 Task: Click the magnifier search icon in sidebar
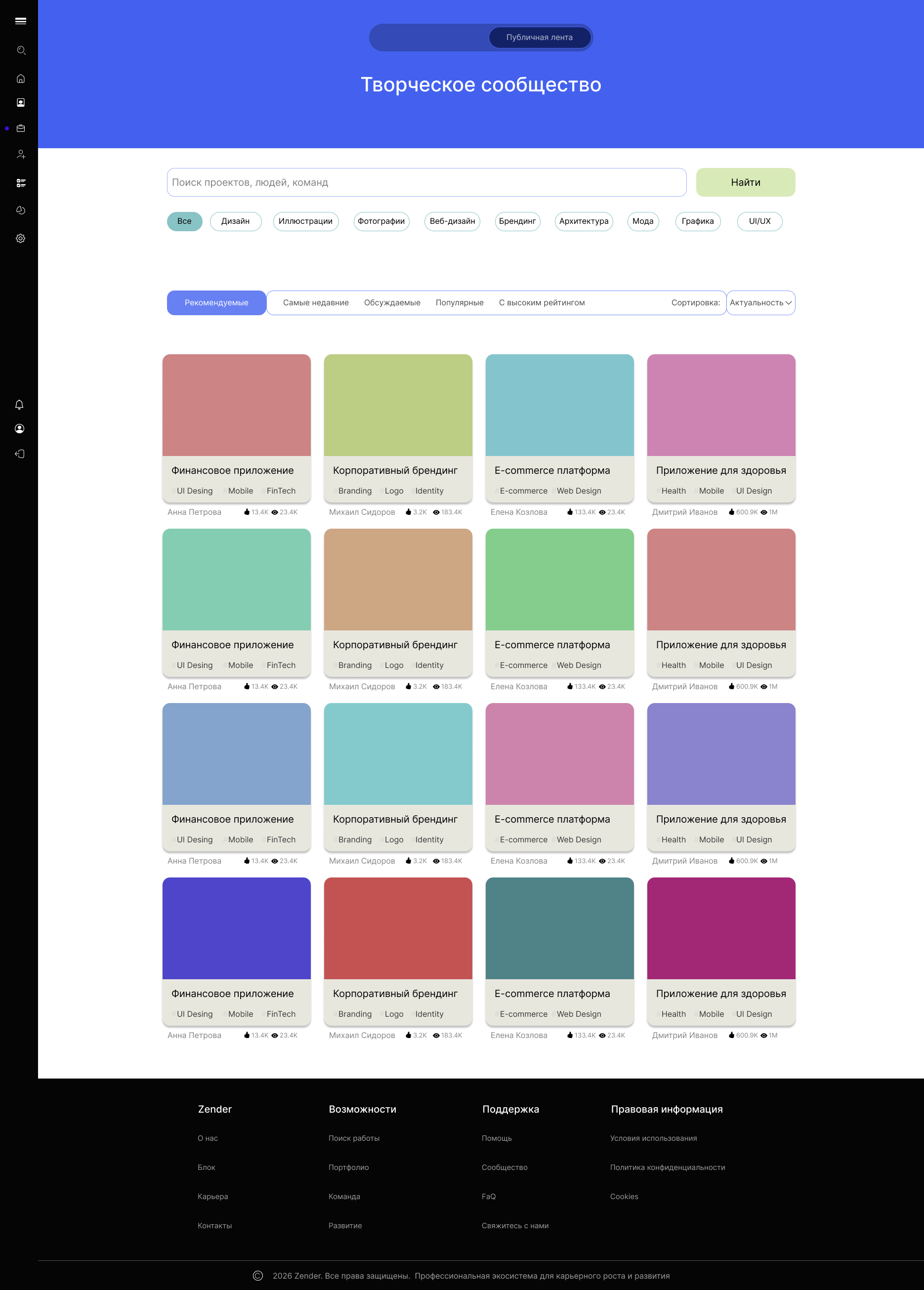(x=21, y=50)
